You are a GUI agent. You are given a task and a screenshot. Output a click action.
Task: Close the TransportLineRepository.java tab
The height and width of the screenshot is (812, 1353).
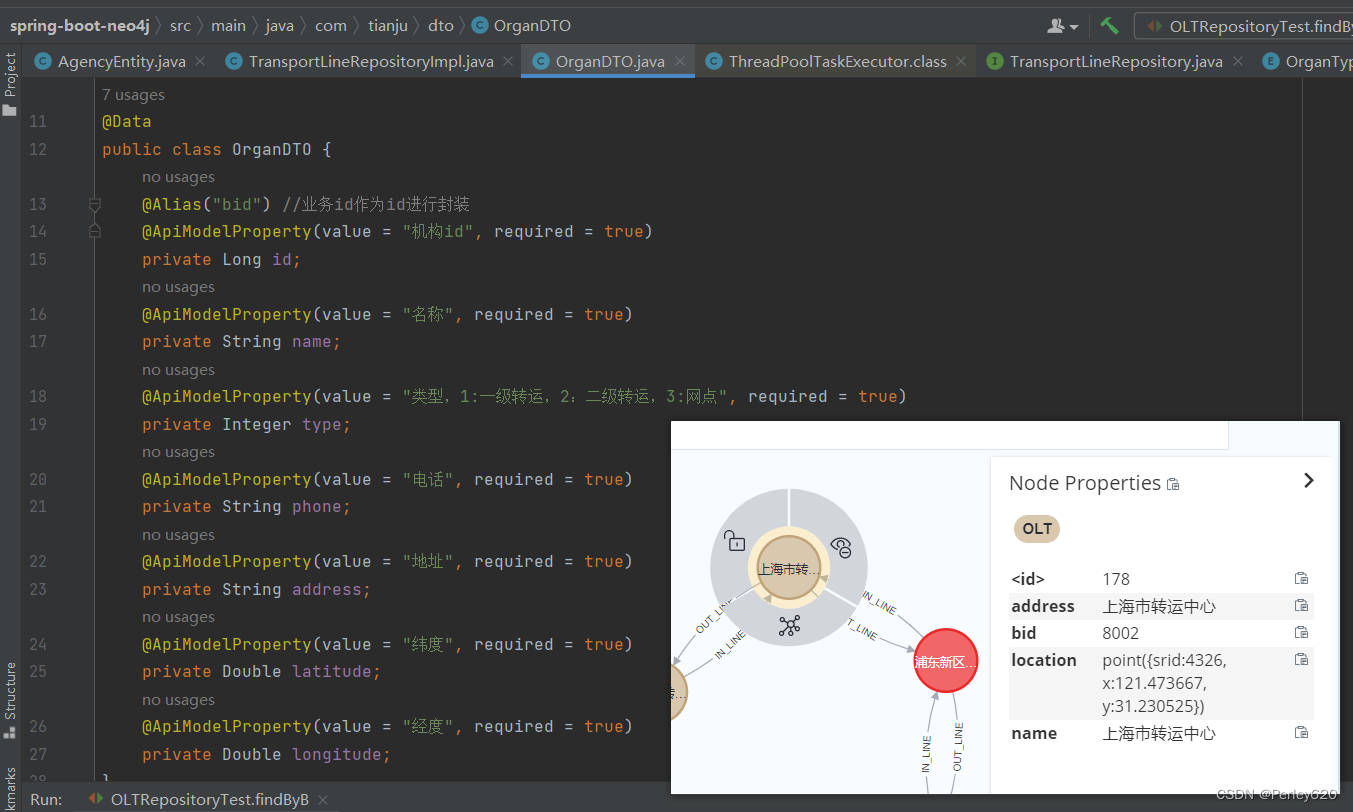pyautogui.click(x=1238, y=61)
